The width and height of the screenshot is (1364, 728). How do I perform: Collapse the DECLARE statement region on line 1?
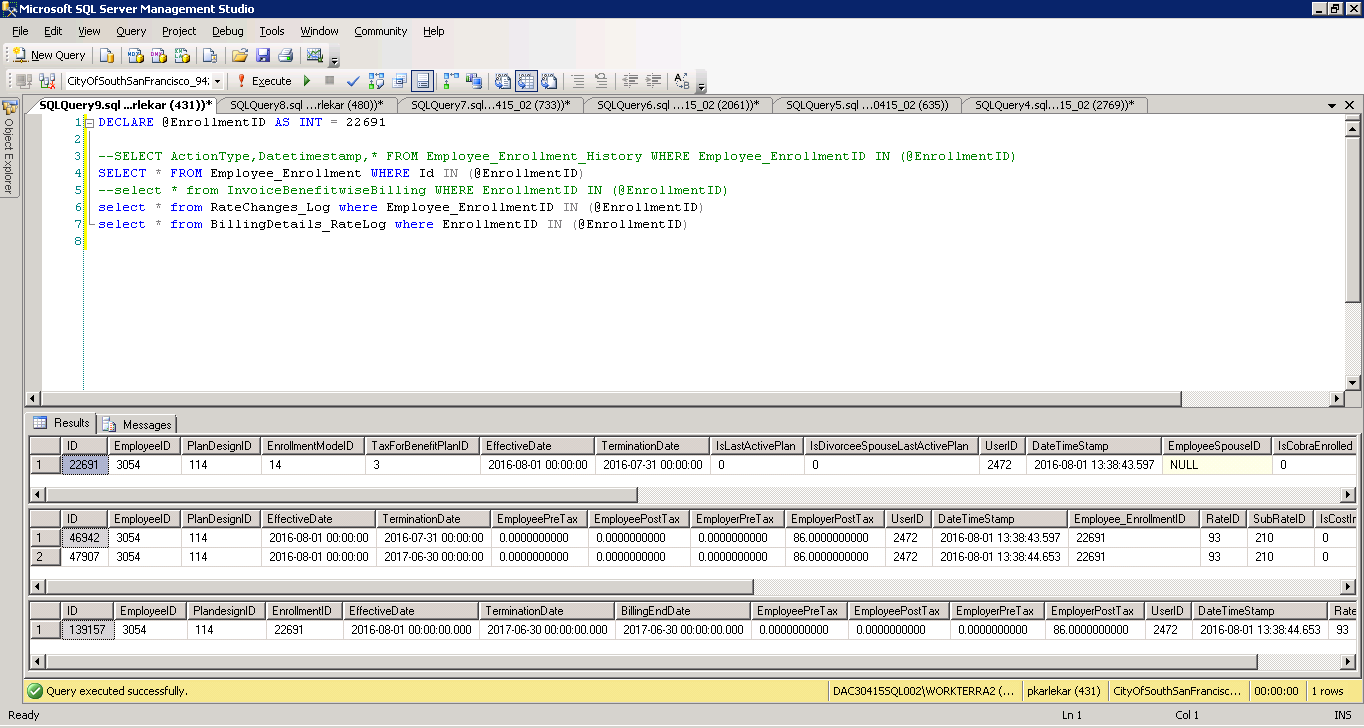(87, 122)
